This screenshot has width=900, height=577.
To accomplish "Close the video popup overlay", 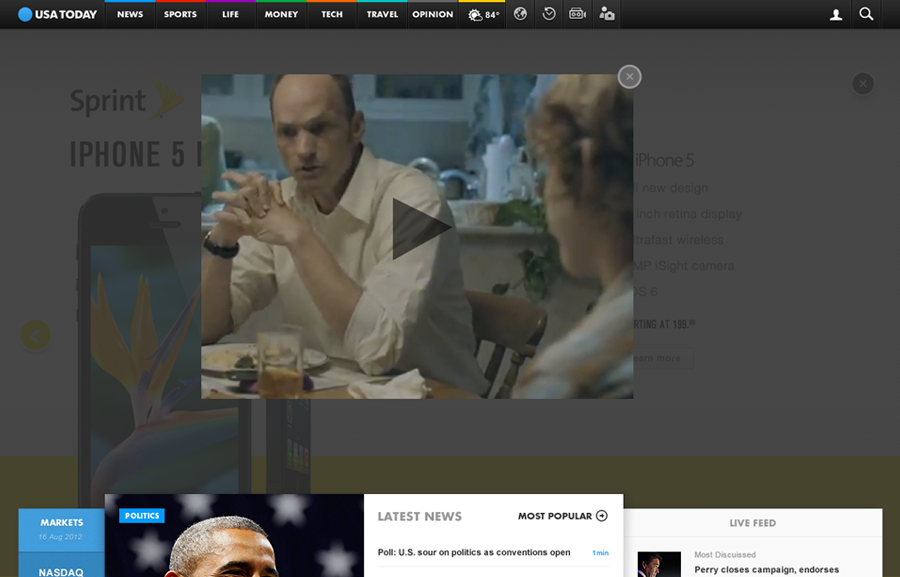I will click(630, 76).
